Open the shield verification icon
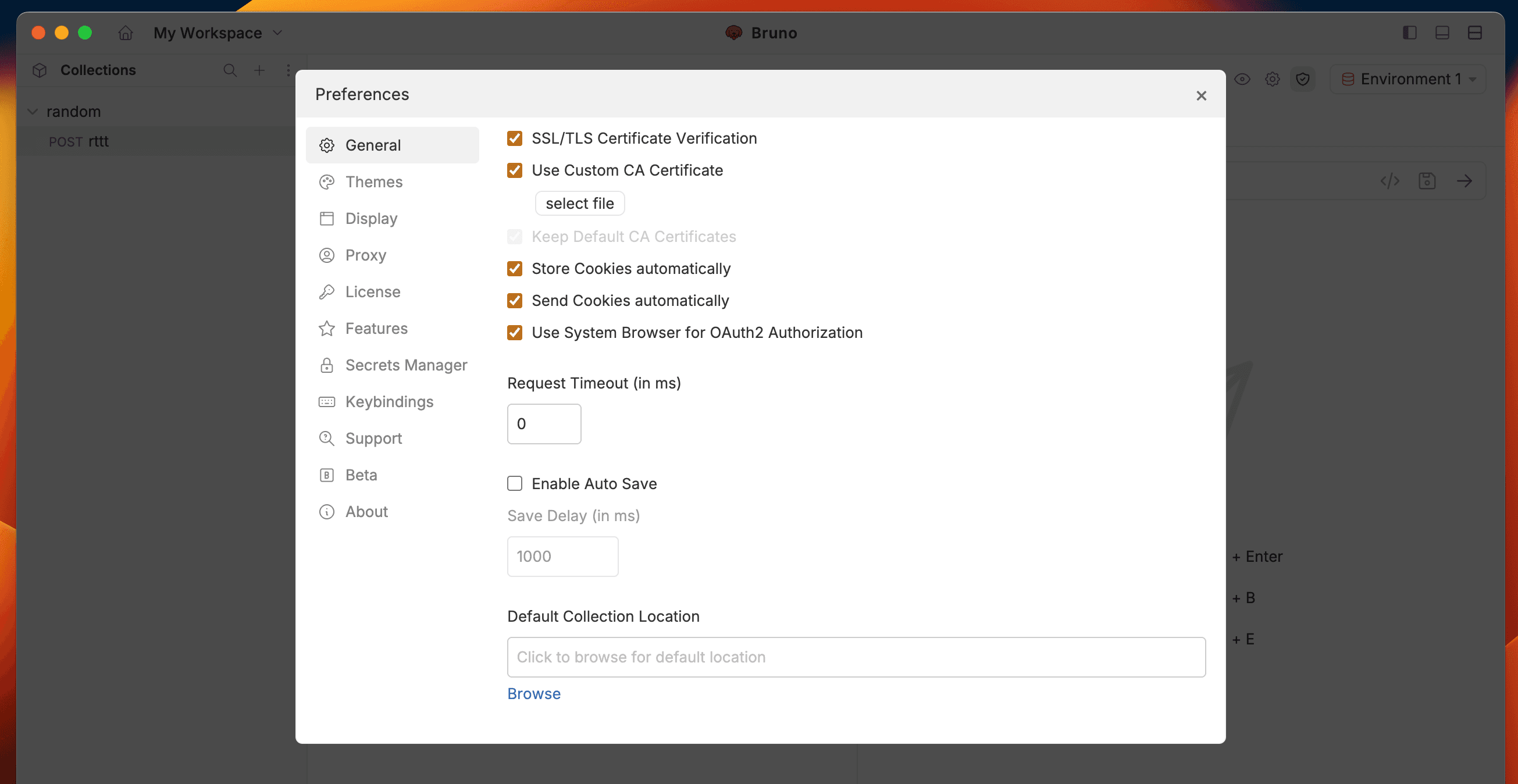Viewport: 1518px width, 784px height. (x=1302, y=79)
